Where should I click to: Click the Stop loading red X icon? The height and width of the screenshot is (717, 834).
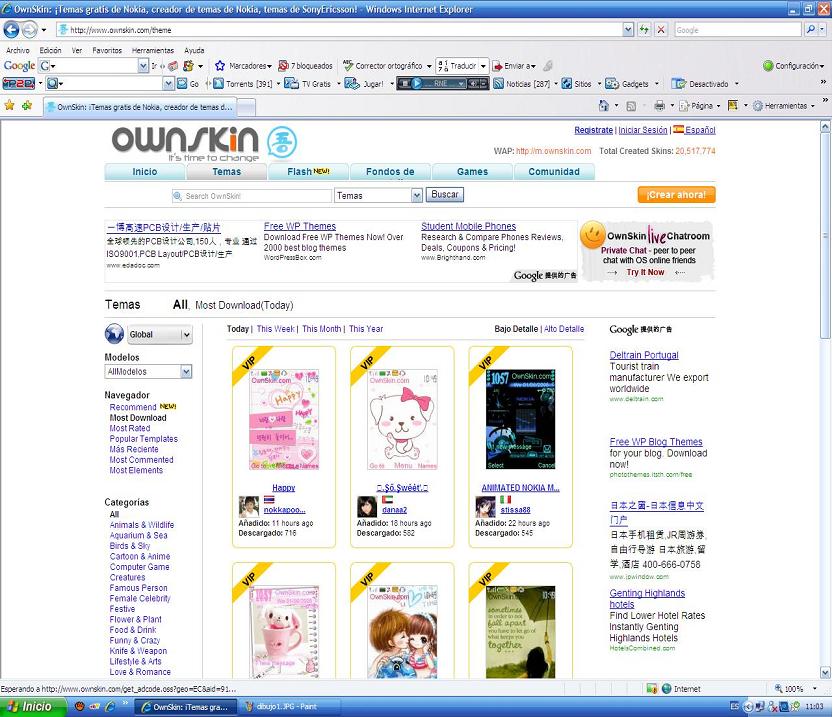pos(661,30)
